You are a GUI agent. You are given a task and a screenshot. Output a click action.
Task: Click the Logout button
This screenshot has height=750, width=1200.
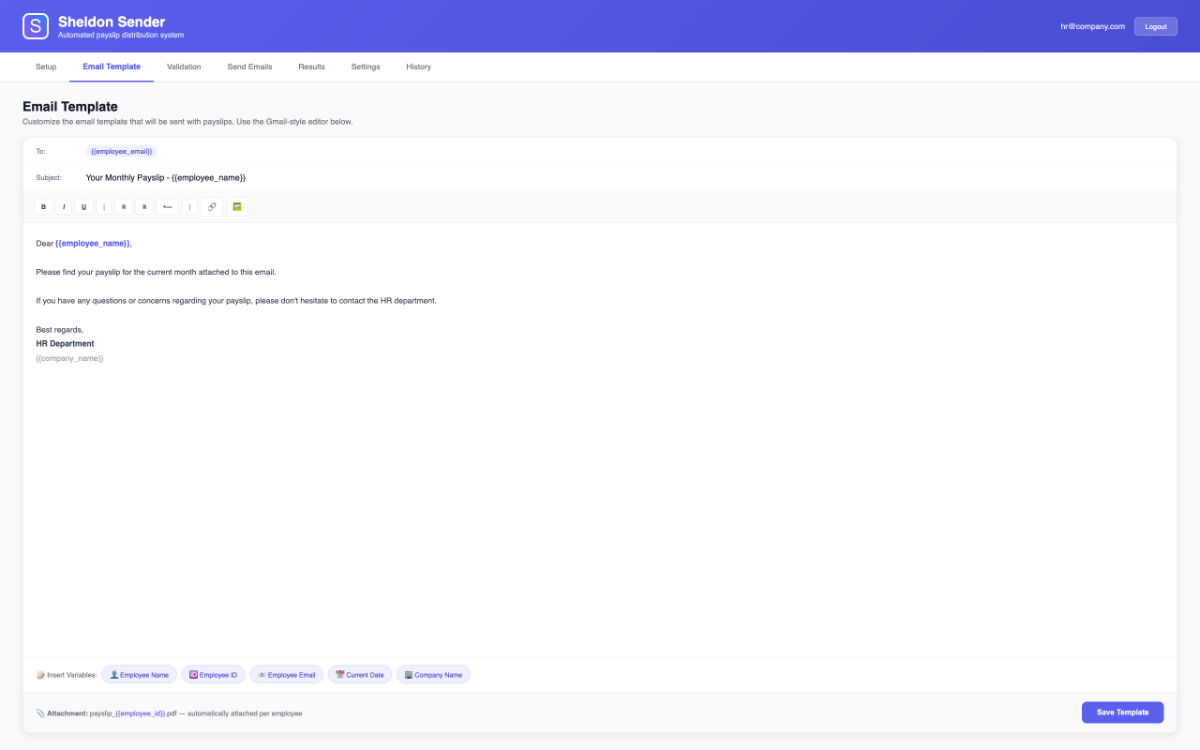point(1155,26)
